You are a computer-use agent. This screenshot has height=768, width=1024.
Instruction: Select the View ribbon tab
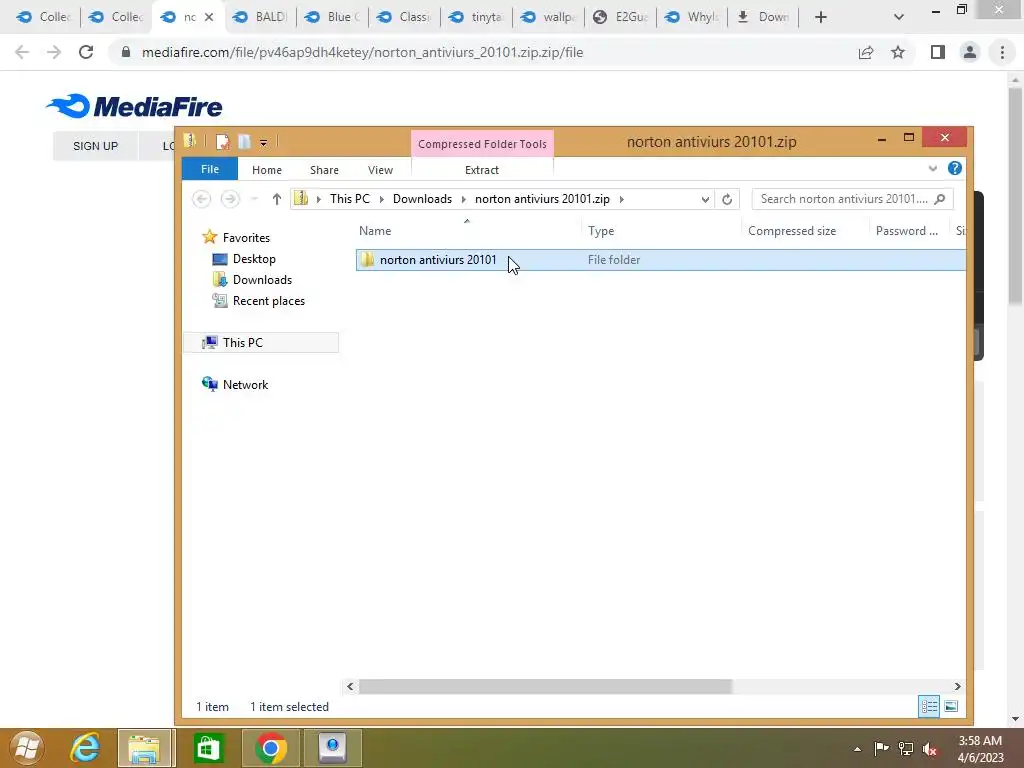[x=380, y=170]
